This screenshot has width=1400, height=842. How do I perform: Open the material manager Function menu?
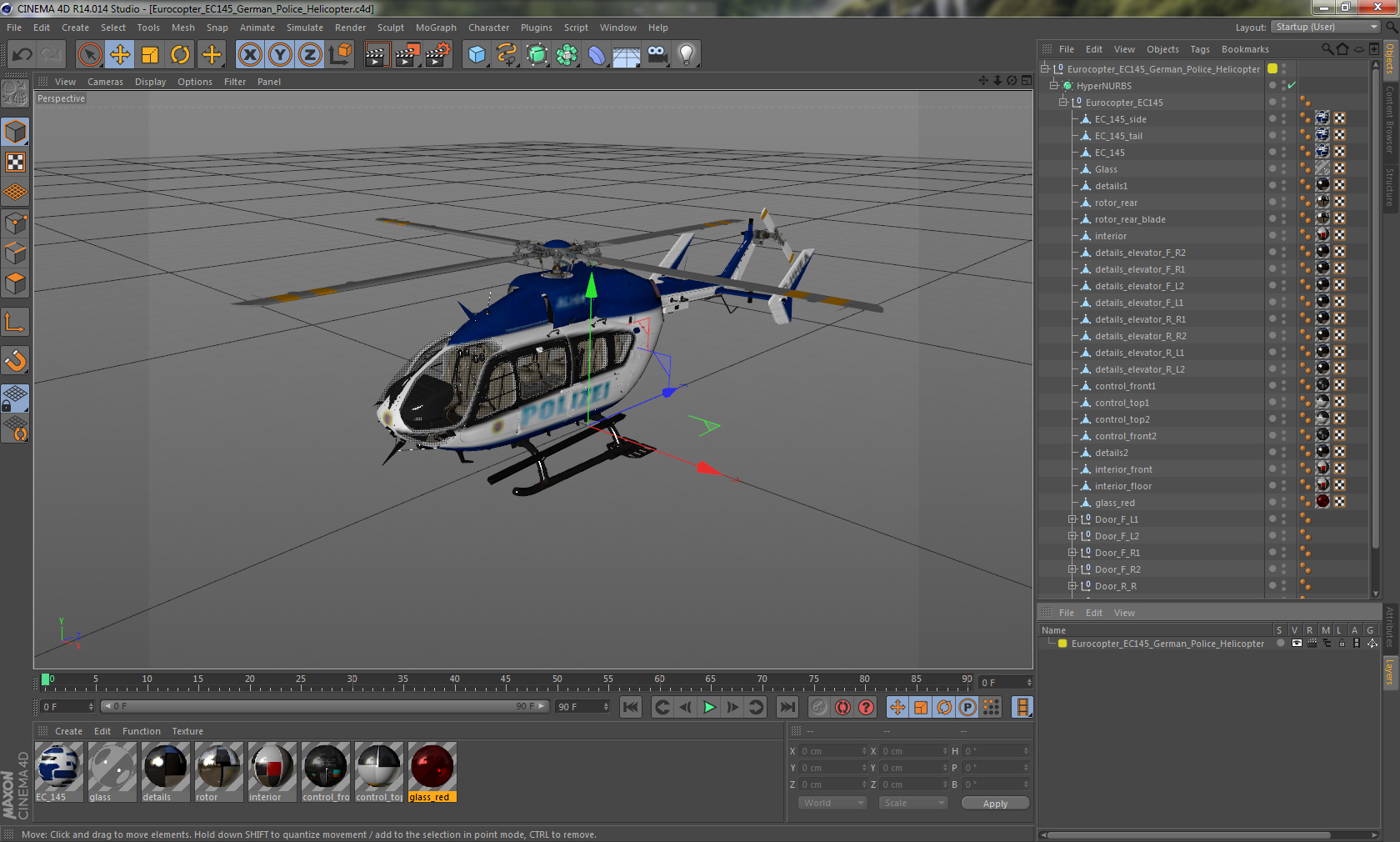tap(142, 731)
